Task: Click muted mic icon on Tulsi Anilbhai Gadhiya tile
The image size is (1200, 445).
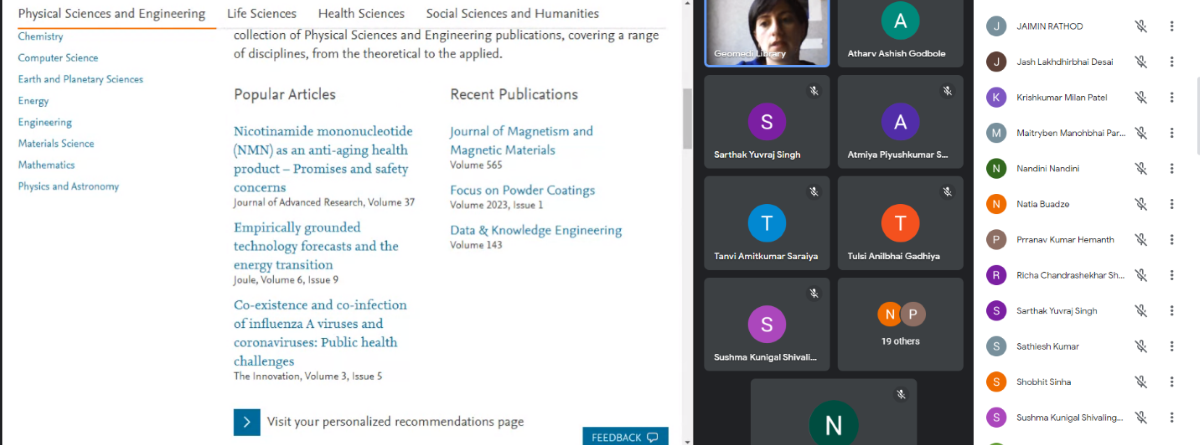Action: coord(947,192)
